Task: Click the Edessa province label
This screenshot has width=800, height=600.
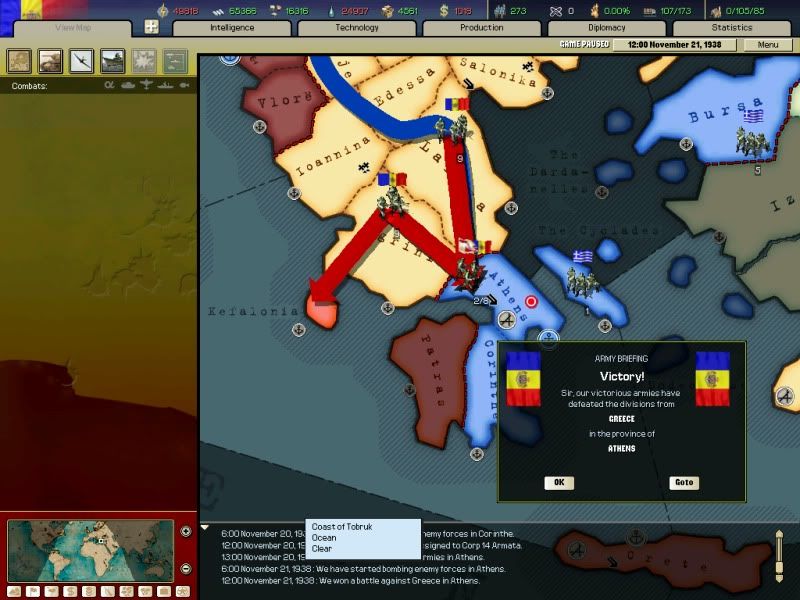Action: 406,87
